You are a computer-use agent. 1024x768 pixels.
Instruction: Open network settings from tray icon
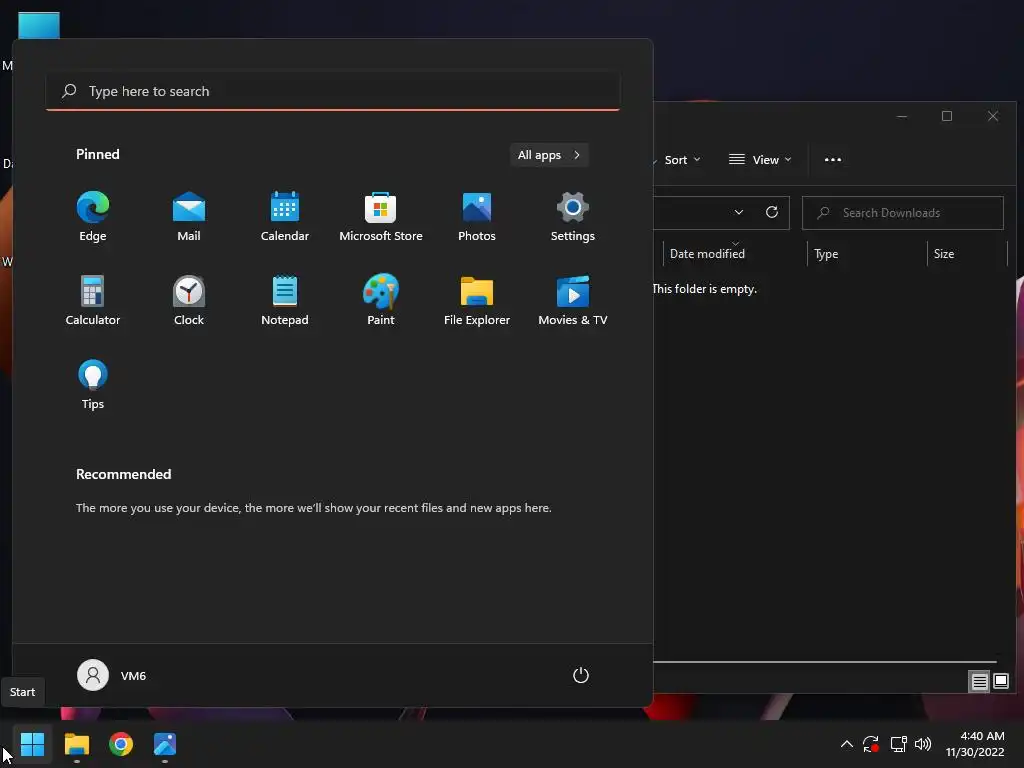pos(899,744)
